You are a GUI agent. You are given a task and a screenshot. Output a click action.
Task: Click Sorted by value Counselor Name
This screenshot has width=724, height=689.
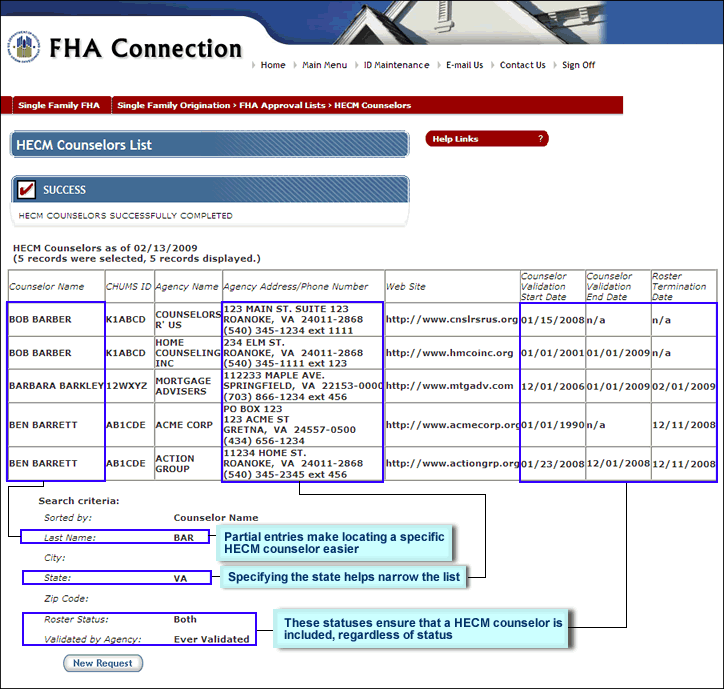pyautogui.click(x=216, y=518)
